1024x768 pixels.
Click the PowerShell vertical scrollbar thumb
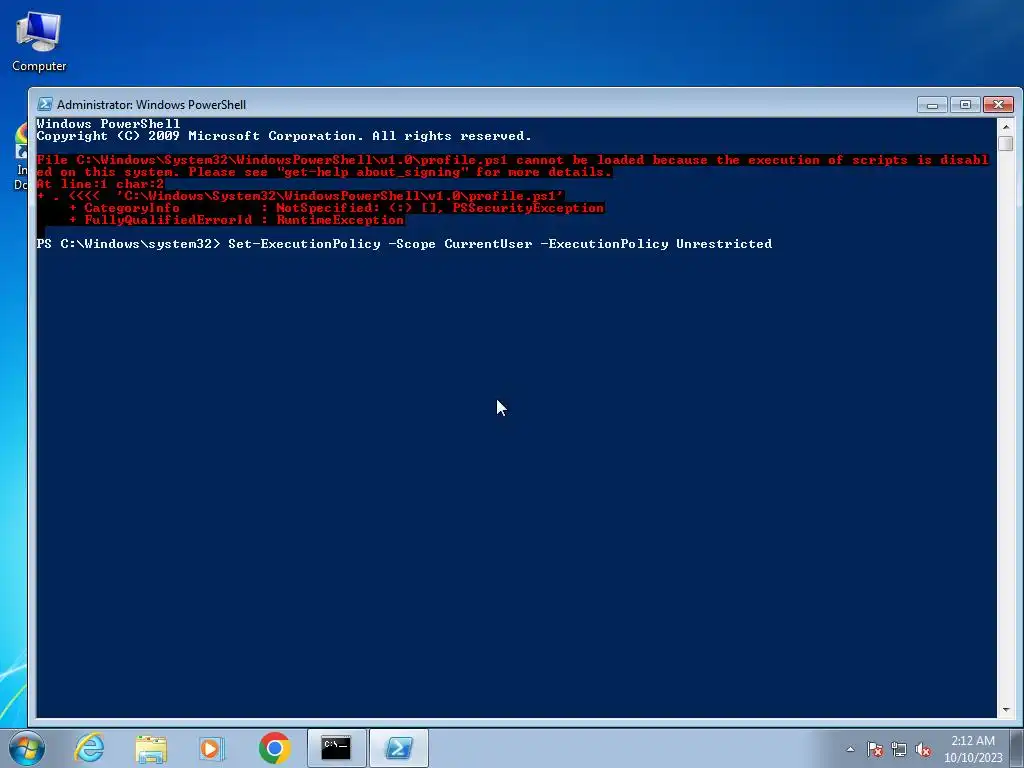point(1006,143)
